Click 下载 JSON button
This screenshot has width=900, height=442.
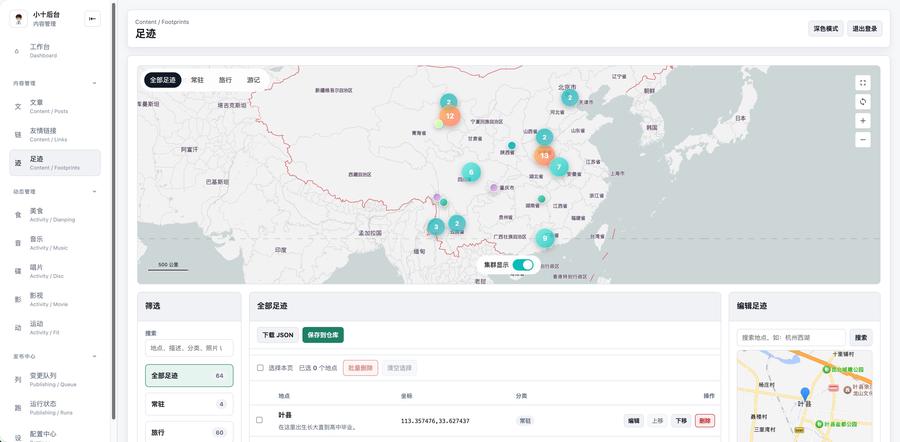(x=278, y=335)
